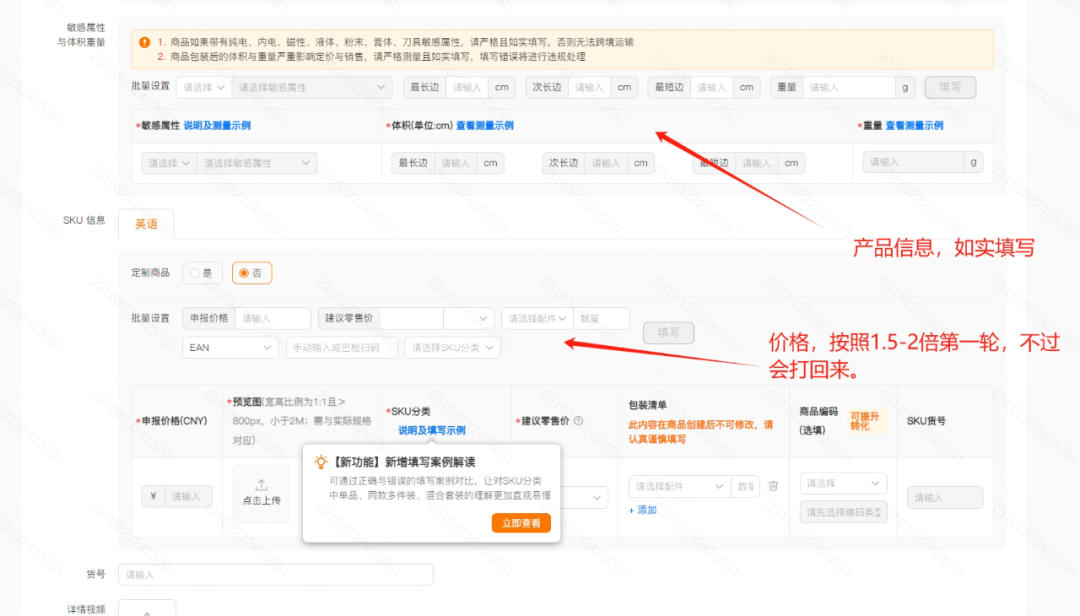This screenshot has width=1080, height=616.
Task: Open the 请选择SKU分类 dropdown
Action: coord(450,347)
